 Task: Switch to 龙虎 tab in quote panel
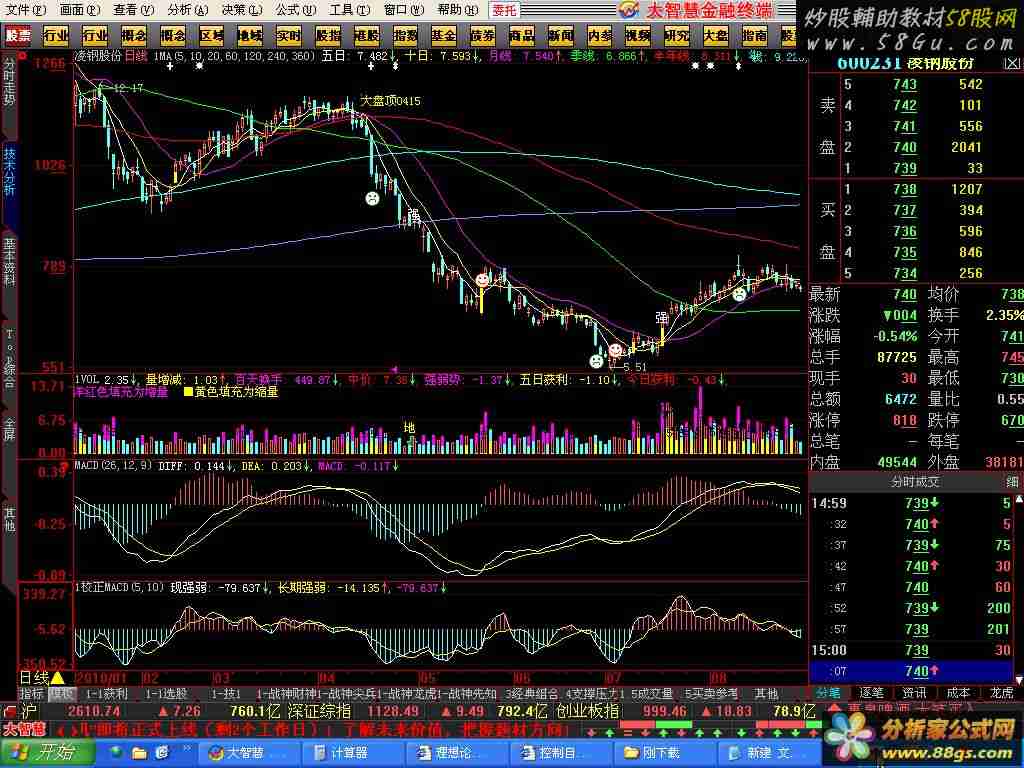[1001, 693]
